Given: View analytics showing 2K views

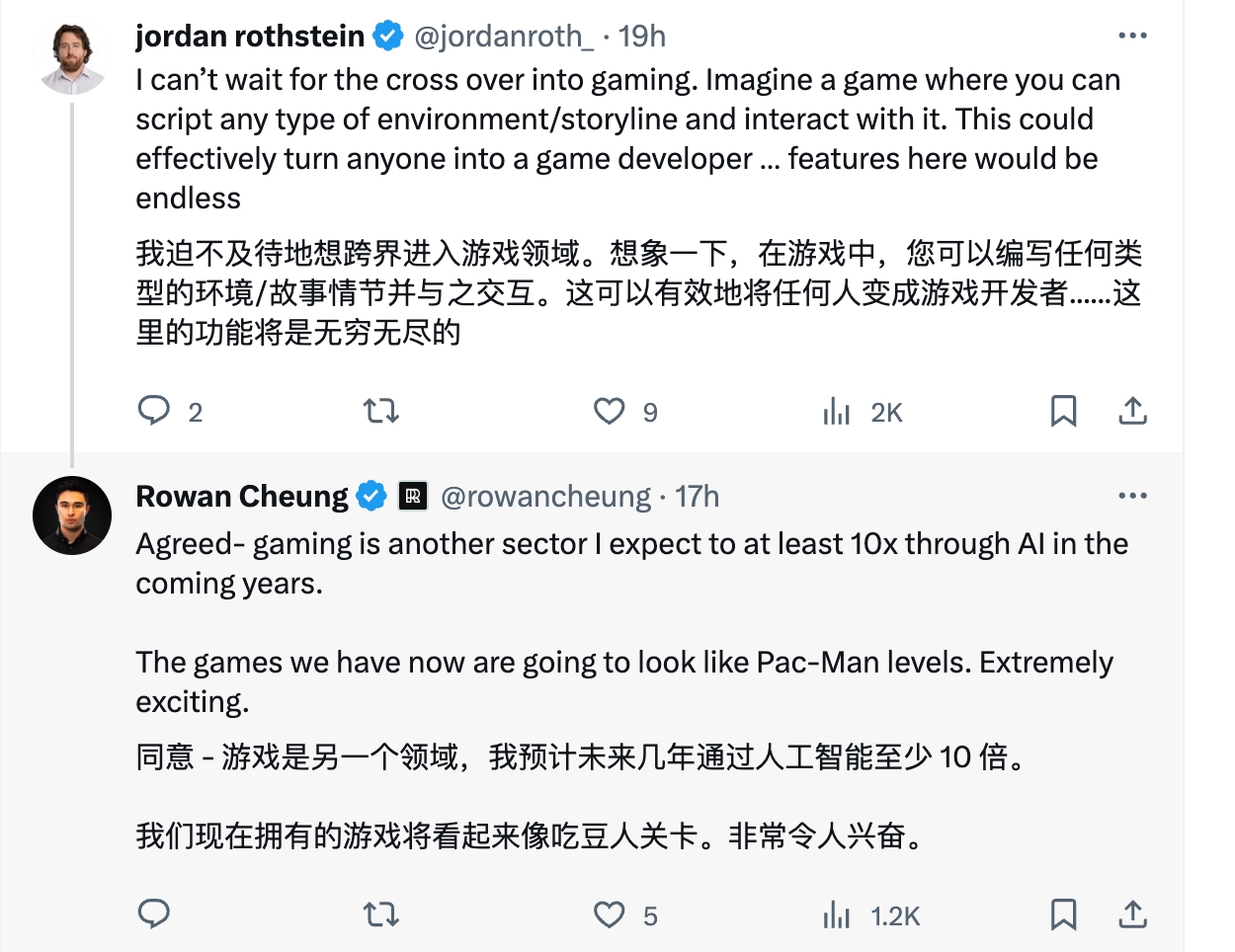Looking at the screenshot, I should (862, 412).
